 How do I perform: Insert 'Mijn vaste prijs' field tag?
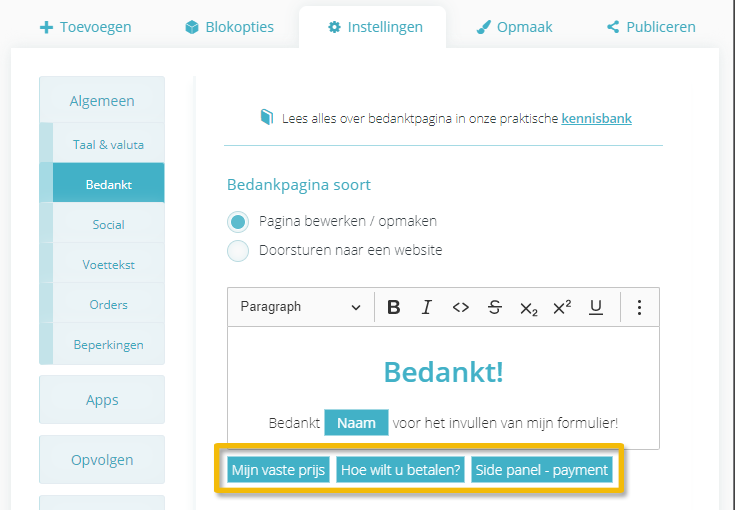[279, 470]
